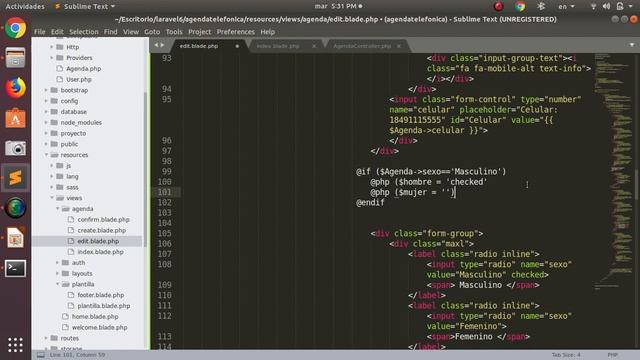
Task: Click the Chrome tray icon in top bar
Action: point(520,6)
